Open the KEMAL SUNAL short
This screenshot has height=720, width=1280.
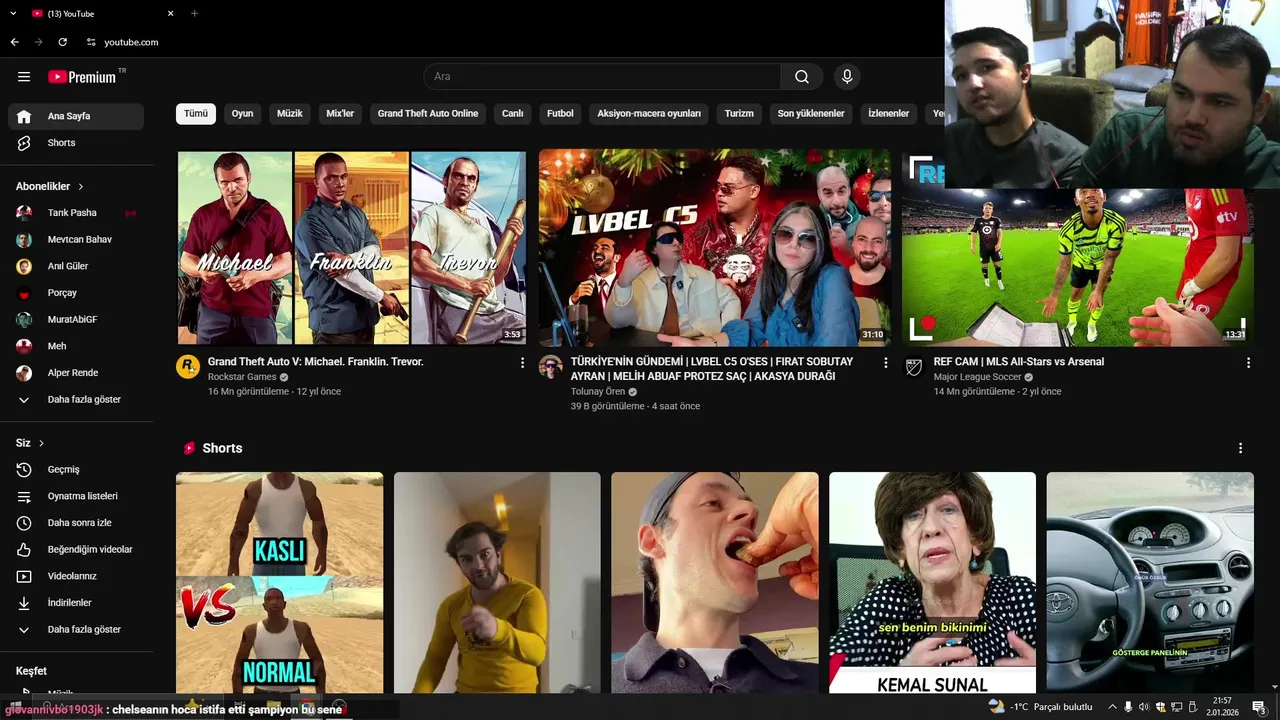(x=933, y=582)
